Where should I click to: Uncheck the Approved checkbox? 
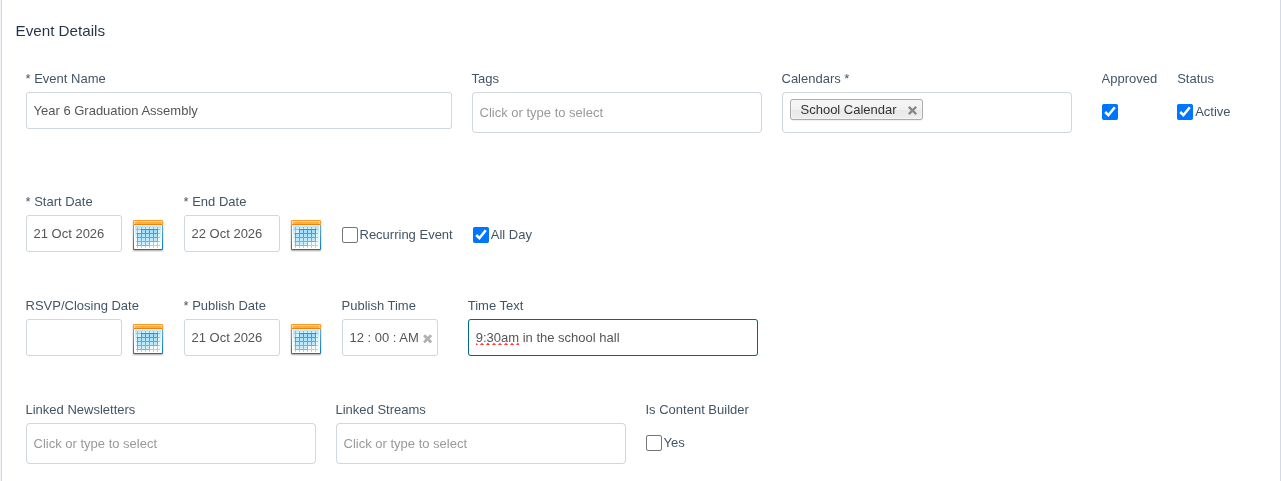(1110, 112)
